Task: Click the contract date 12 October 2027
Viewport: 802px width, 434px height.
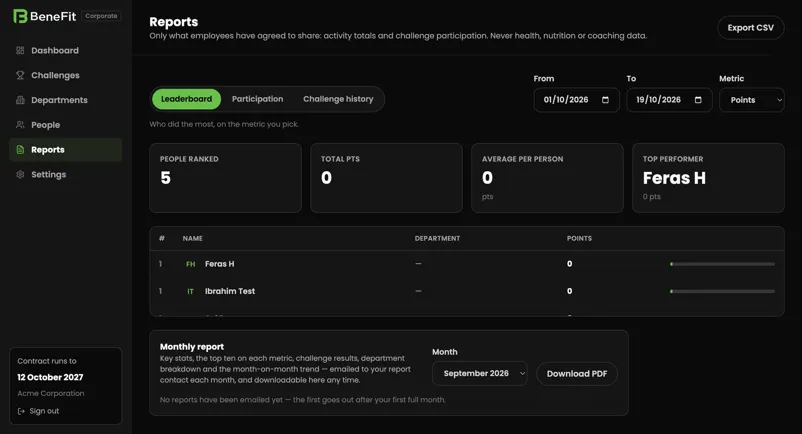Action: click(x=50, y=377)
